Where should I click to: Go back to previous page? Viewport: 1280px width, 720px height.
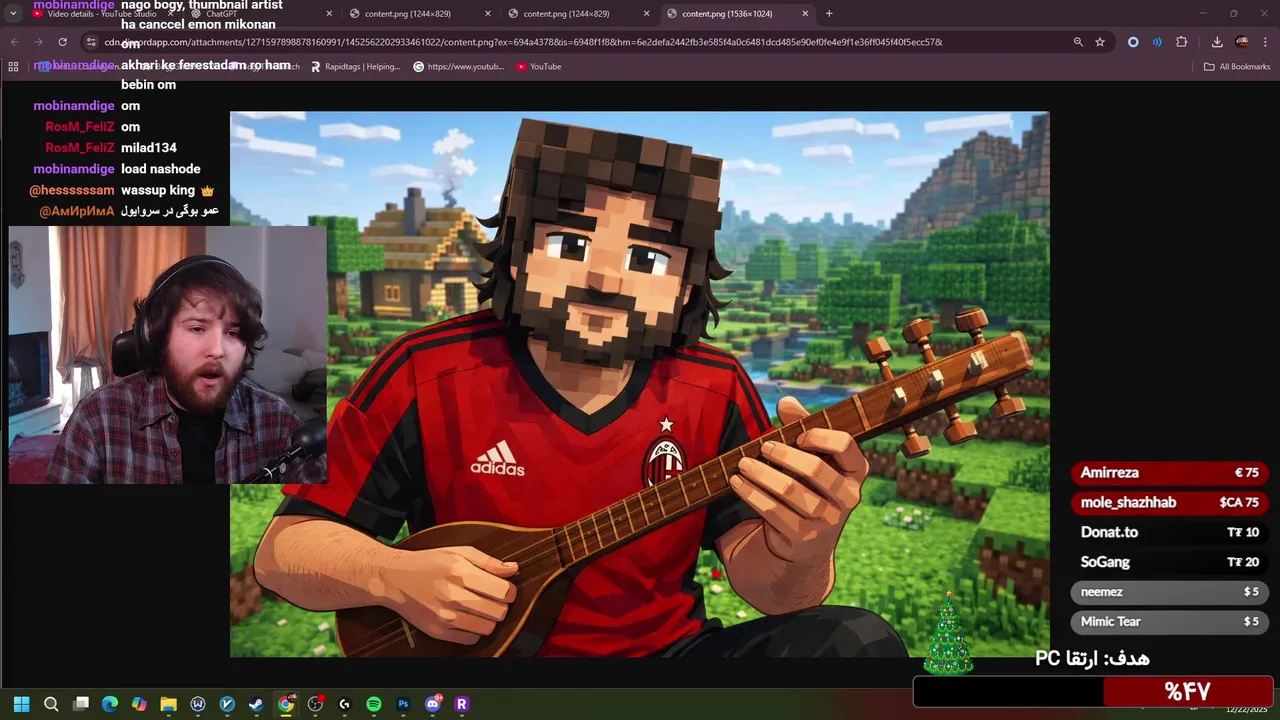tap(14, 42)
